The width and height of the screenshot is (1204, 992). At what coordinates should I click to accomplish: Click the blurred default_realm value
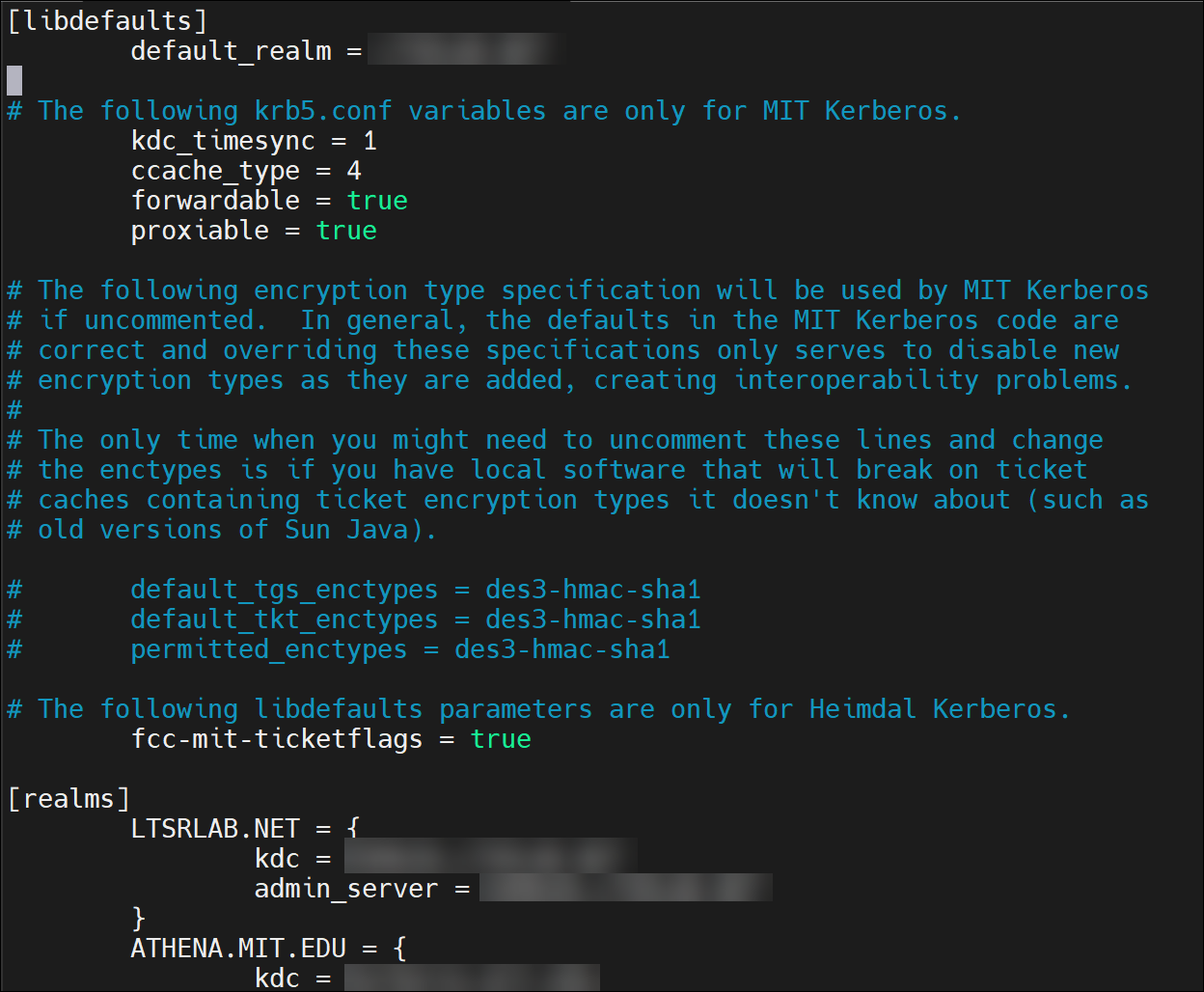coord(465,50)
